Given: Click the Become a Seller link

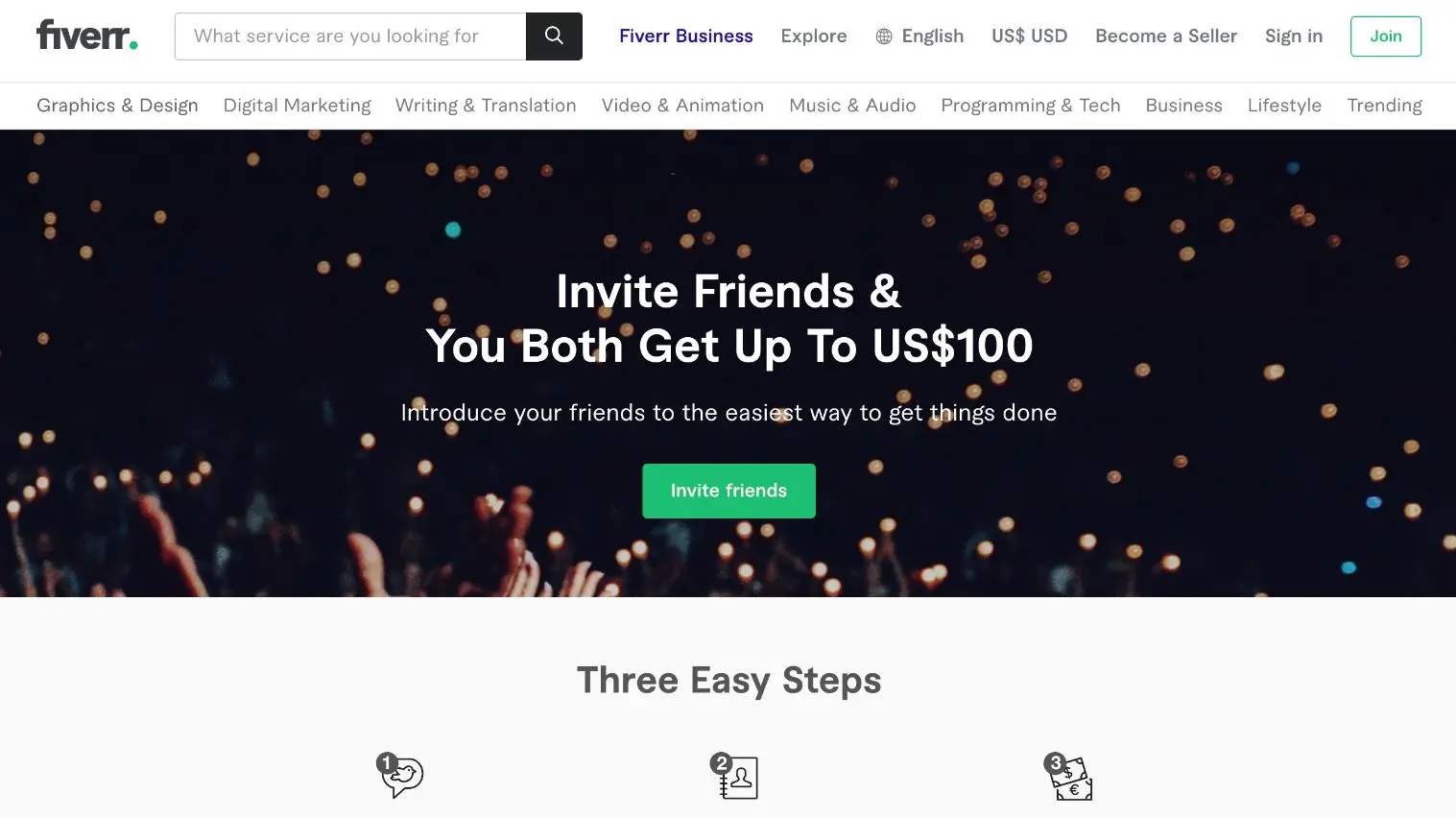Looking at the screenshot, I should pyautogui.click(x=1166, y=36).
